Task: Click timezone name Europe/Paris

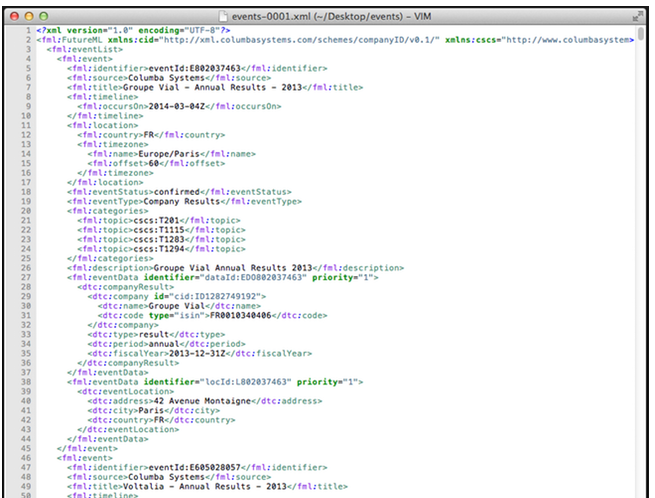Action: (x=169, y=154)
